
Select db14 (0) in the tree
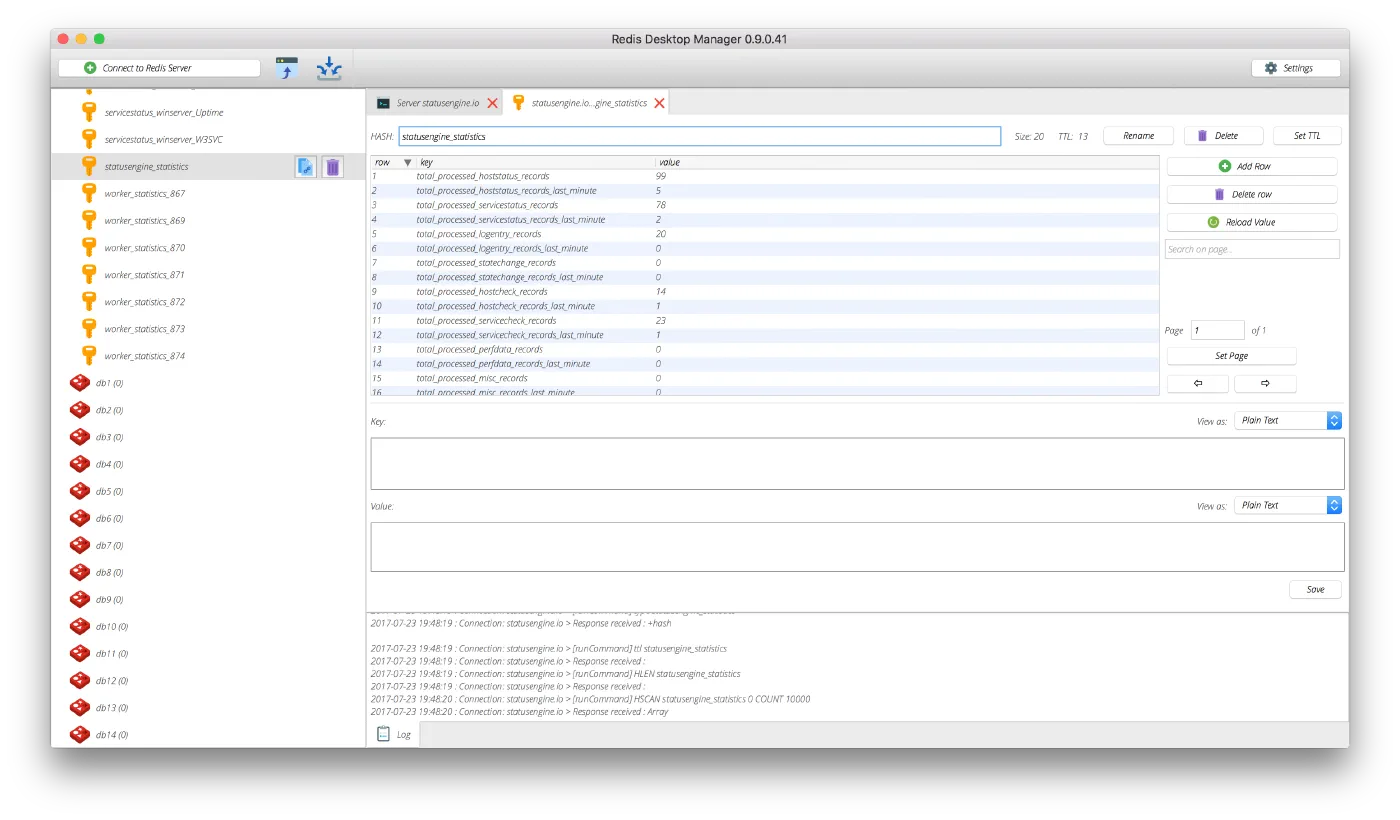click(x=112, y=734)
